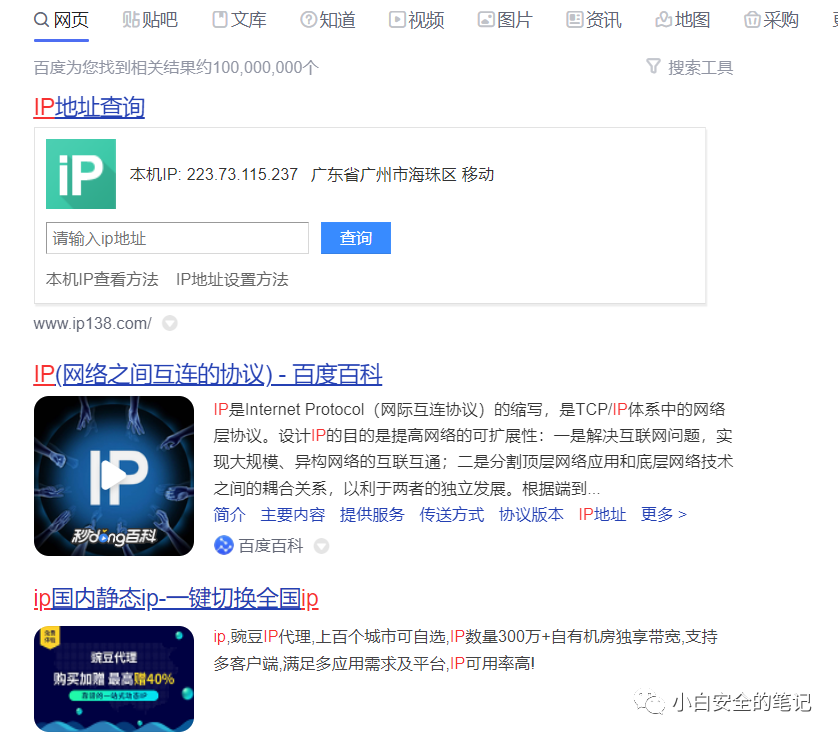Click the 贴吧 tab icon

(130, 20)
